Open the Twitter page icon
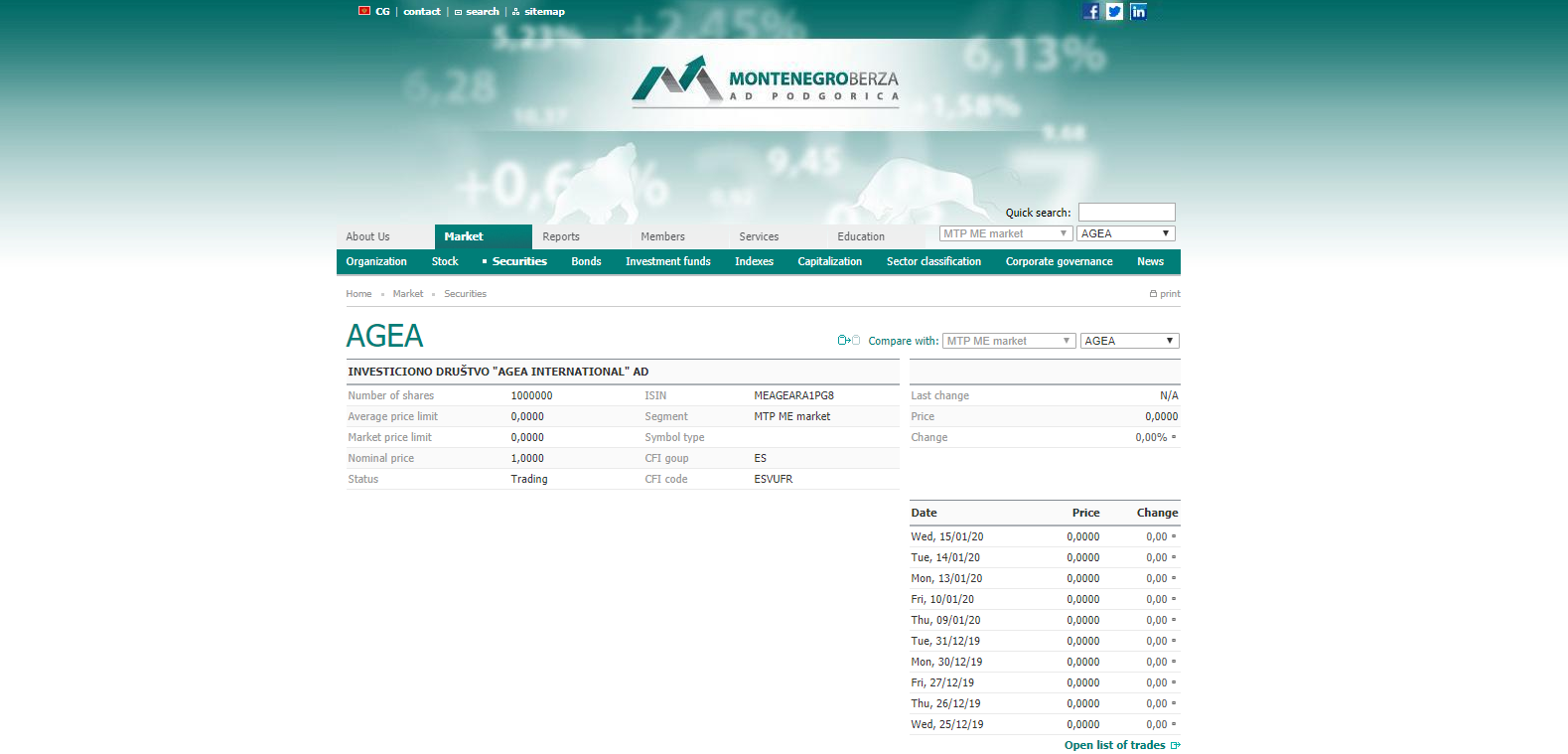This screenshot has height=754, width=1568. (x=1114, y=12)
